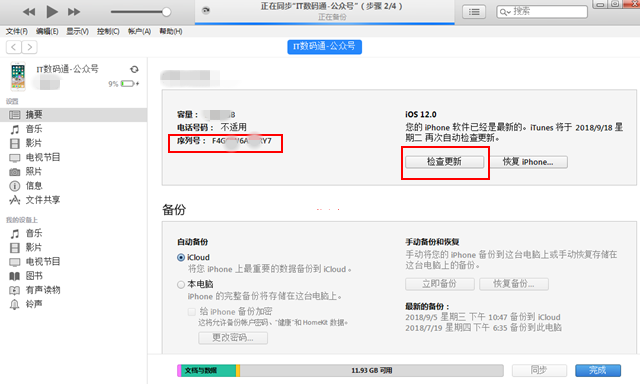Click the iOS 12.0 version text
Image resolution: width=640 pixels, height=384 pixels.
pyautogui.click(x=421, y=115)
